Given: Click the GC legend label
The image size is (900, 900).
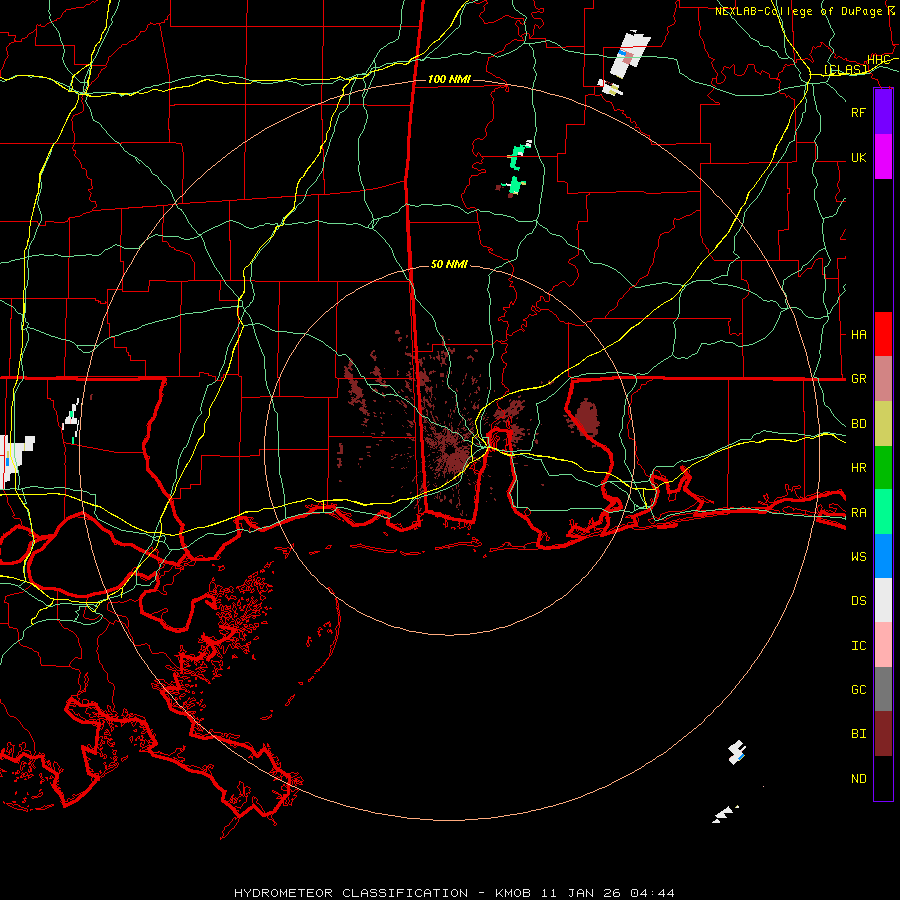Looking at the screenshot, I should [858, 689].
